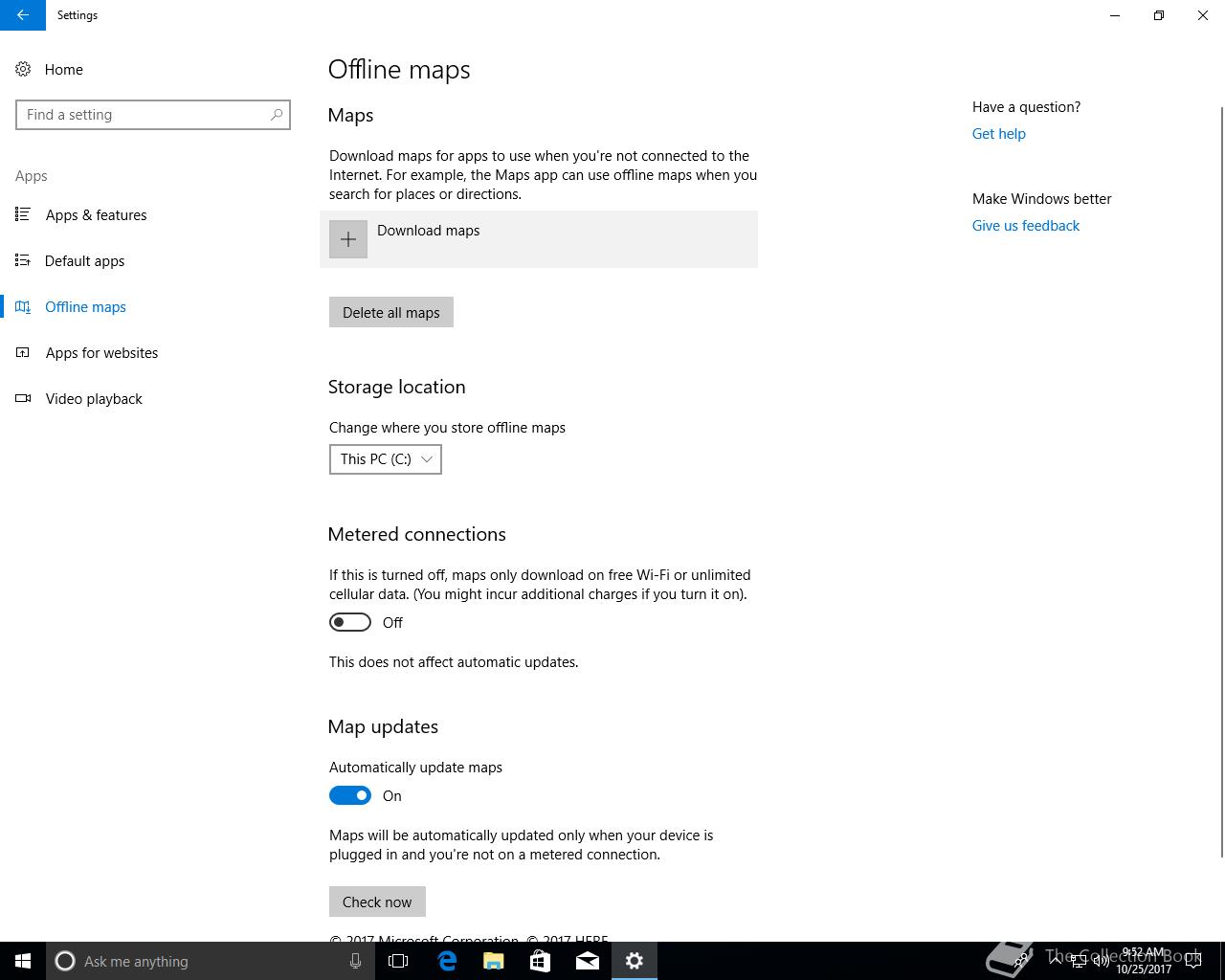Click the Delete all maps button

(x=391, y=312)
